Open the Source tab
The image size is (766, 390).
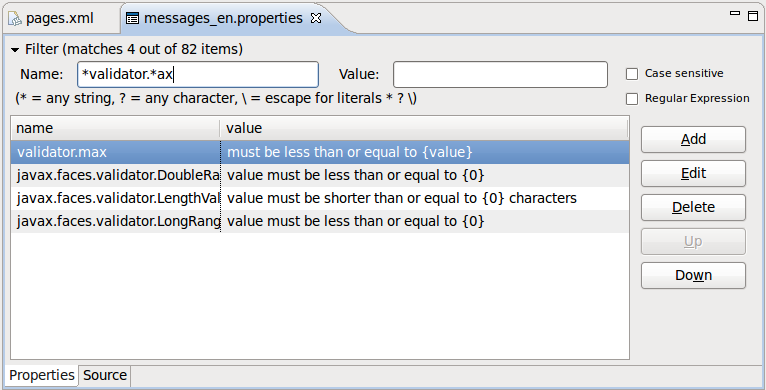point(105,375)
